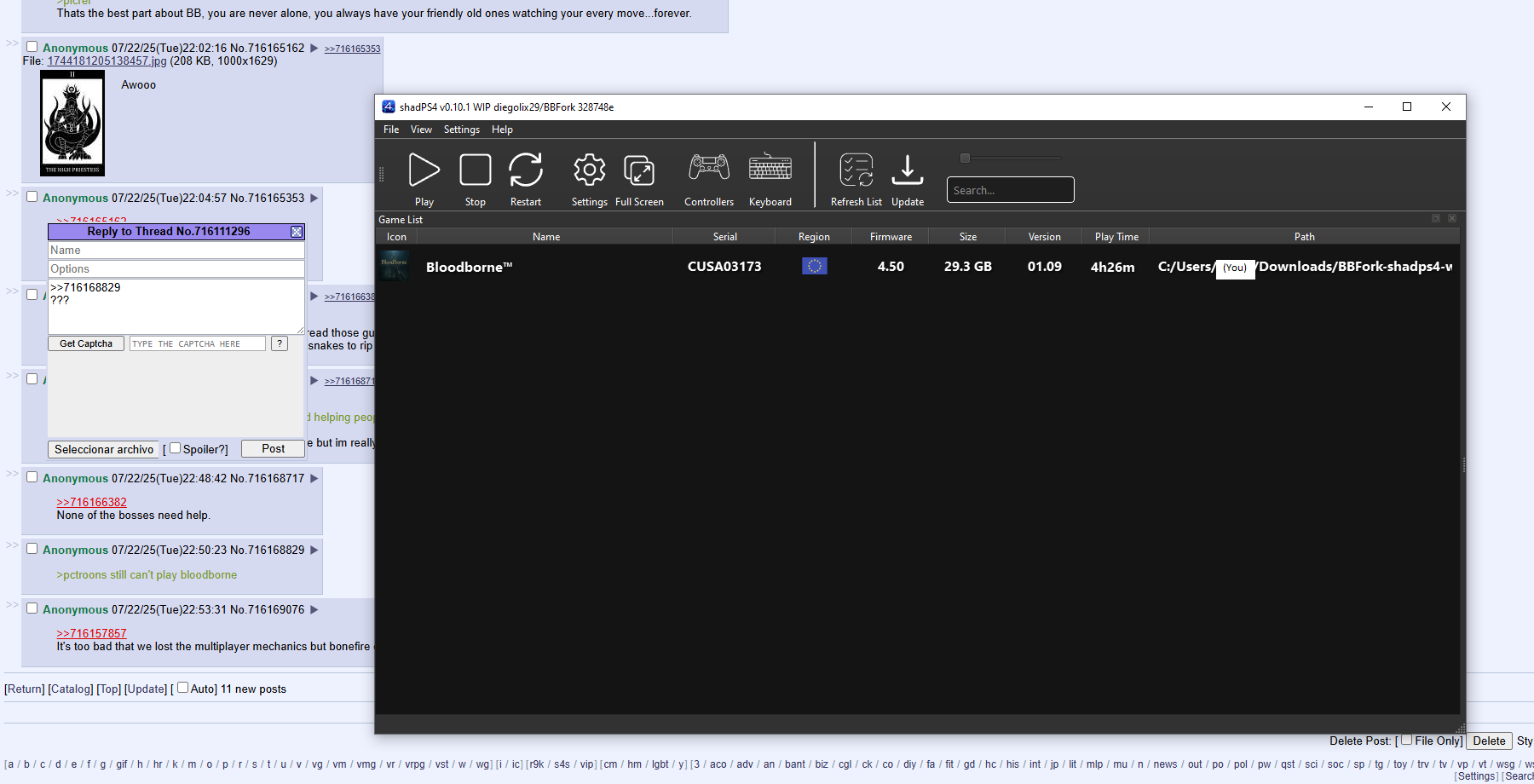Close the Game List dock panel

(x=1452, y=219)
